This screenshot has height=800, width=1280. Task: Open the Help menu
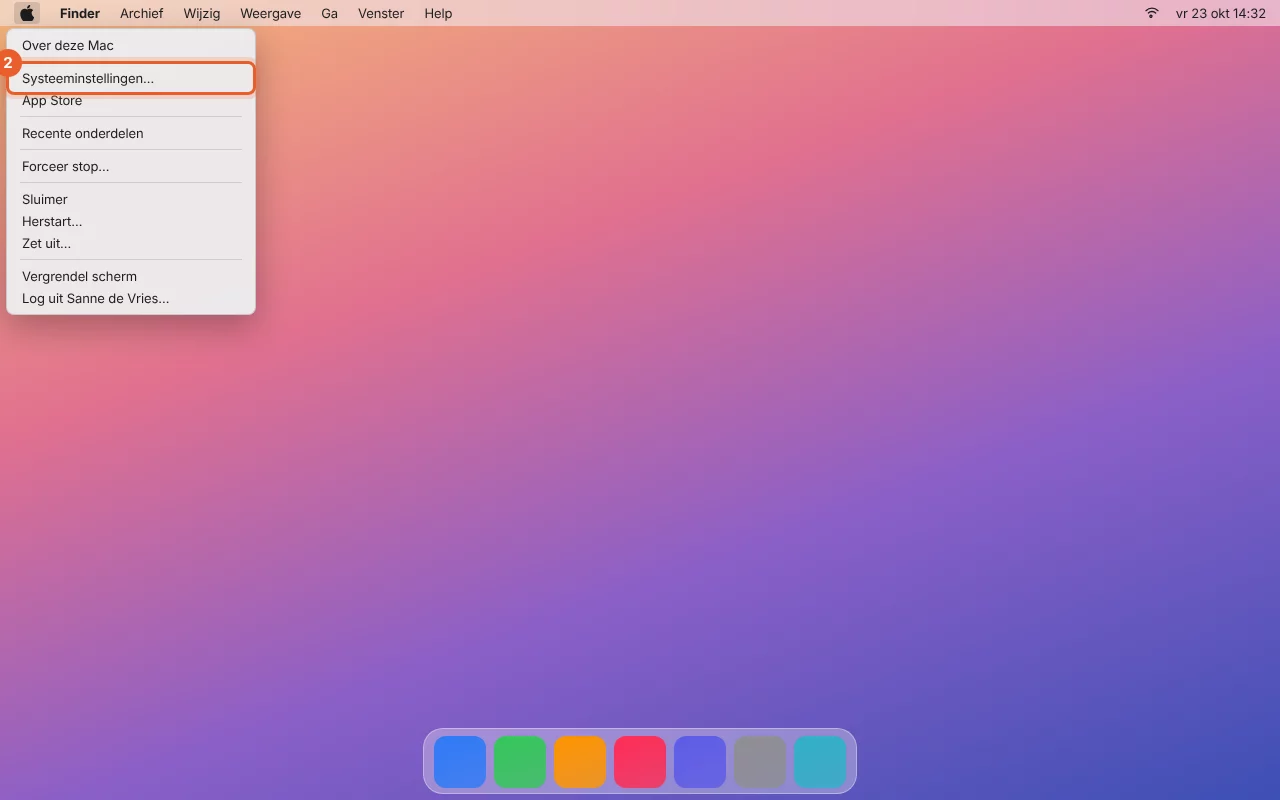click(438, 13)
